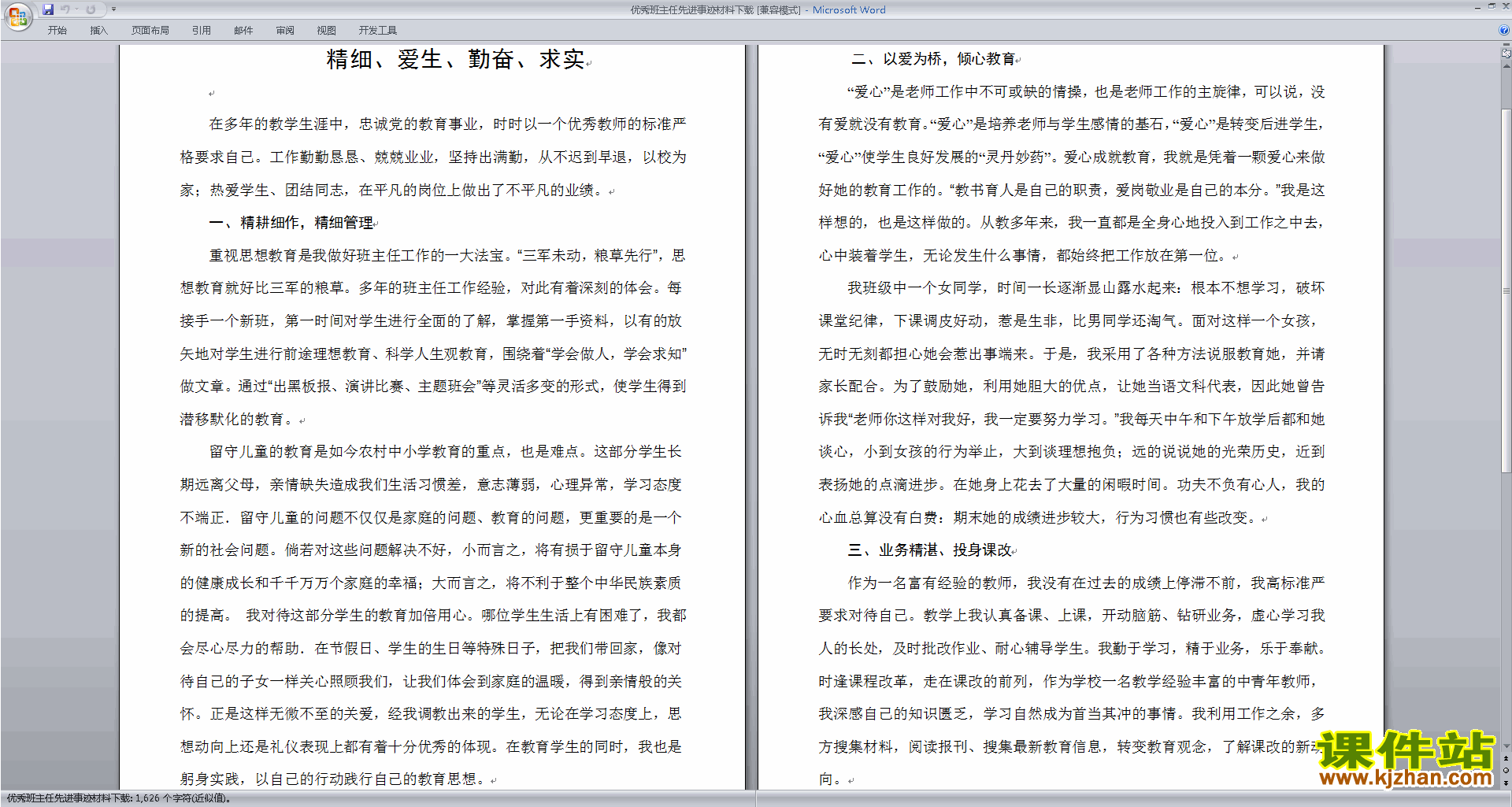Click the line starting 作为一名富有经验的教师
Screen dimensions: 1512x807
click(x=1086, y=583)
